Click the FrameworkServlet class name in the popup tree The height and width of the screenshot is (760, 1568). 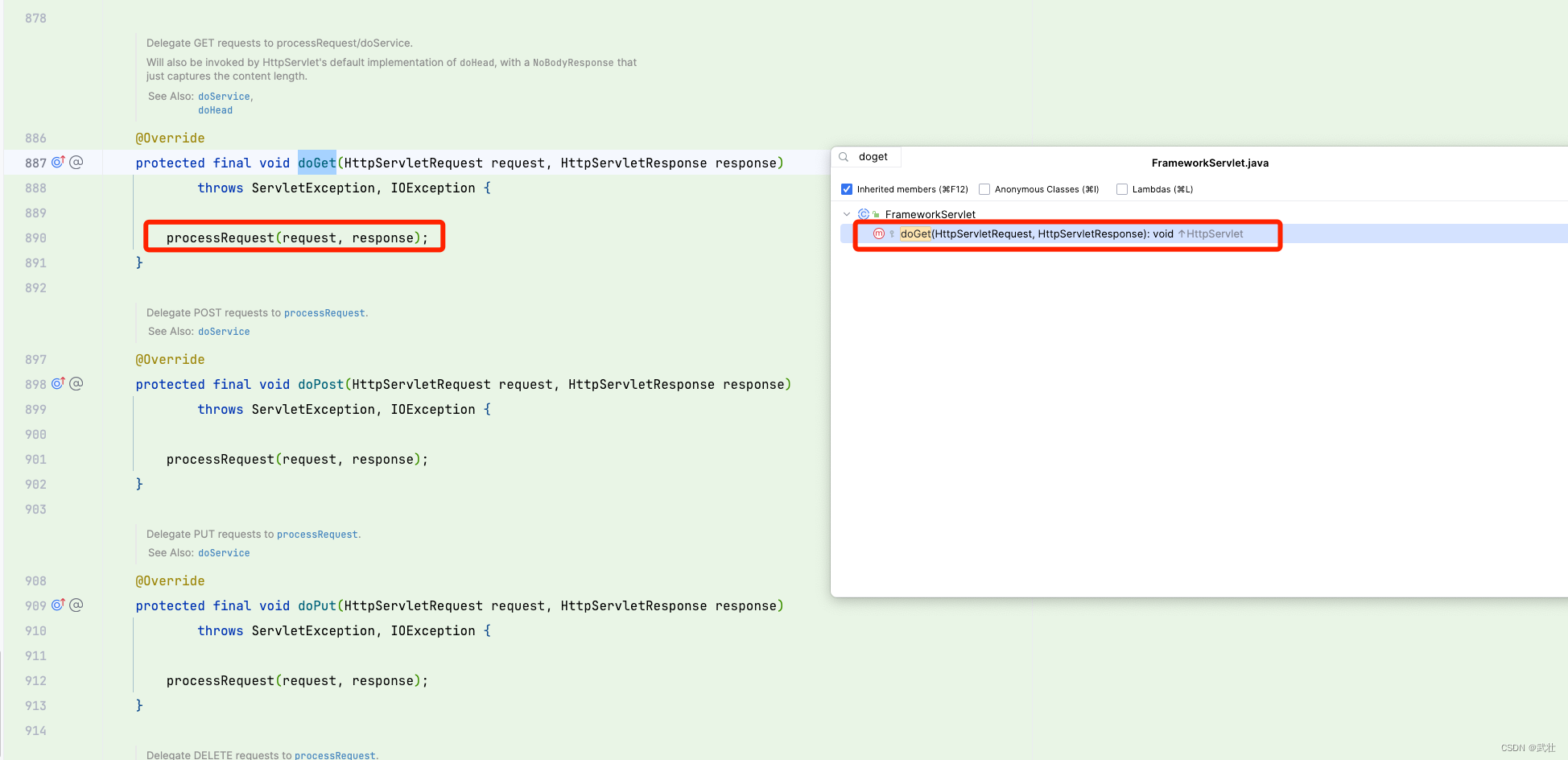(930, 214)
